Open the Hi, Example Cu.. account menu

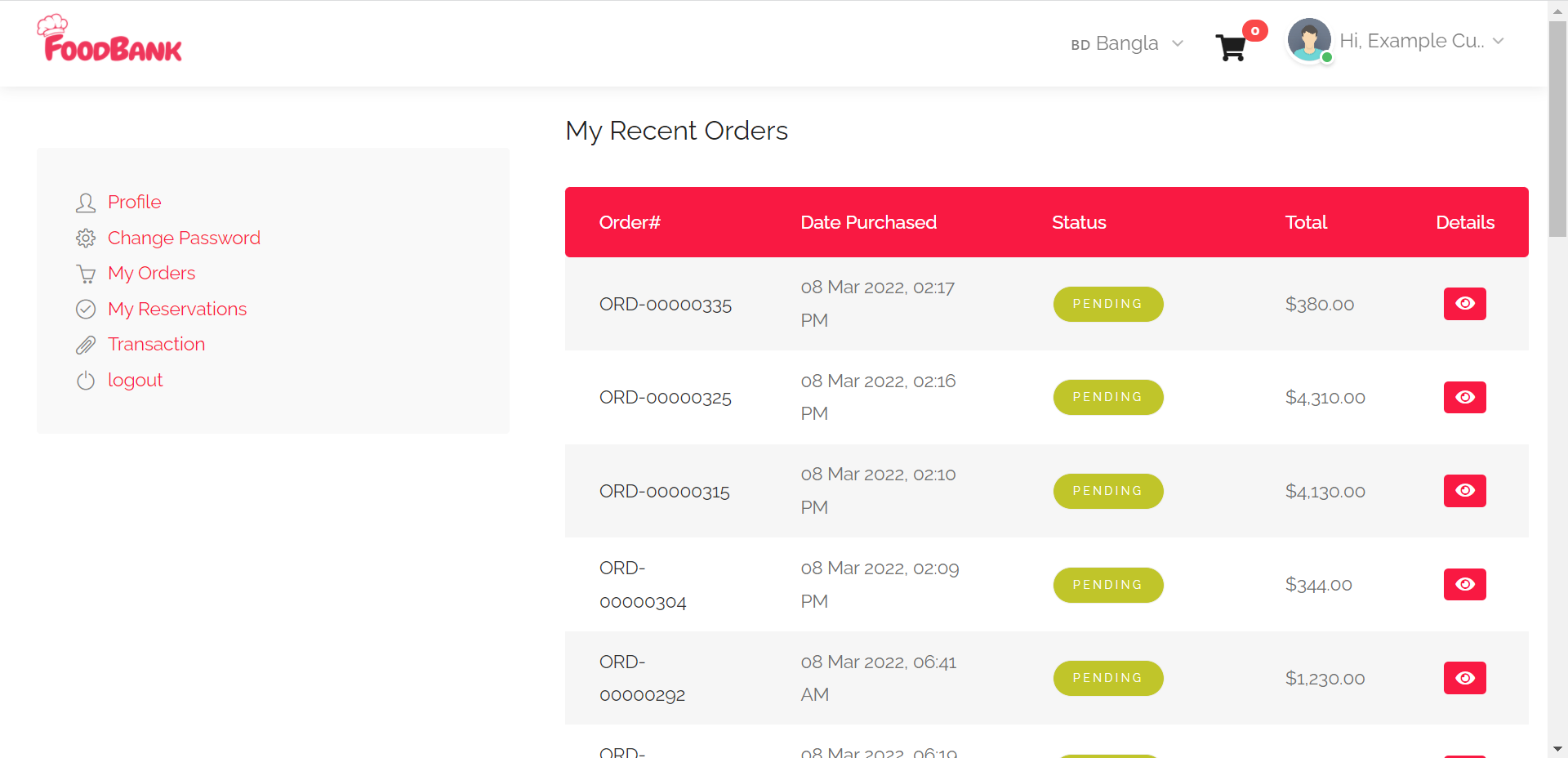pyautogui.click(x=1422, y=41)
